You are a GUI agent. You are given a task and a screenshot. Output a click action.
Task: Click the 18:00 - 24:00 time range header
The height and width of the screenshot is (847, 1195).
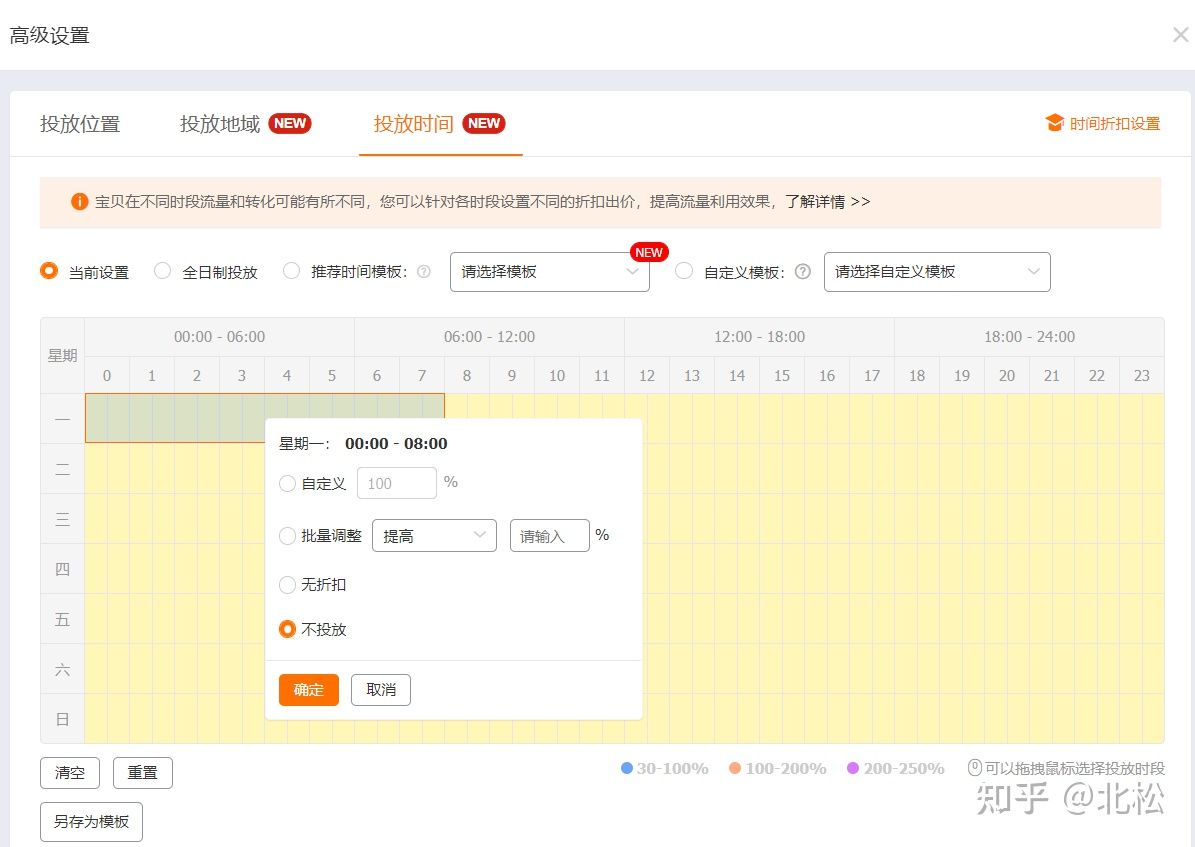click(x=1030, y=337)
